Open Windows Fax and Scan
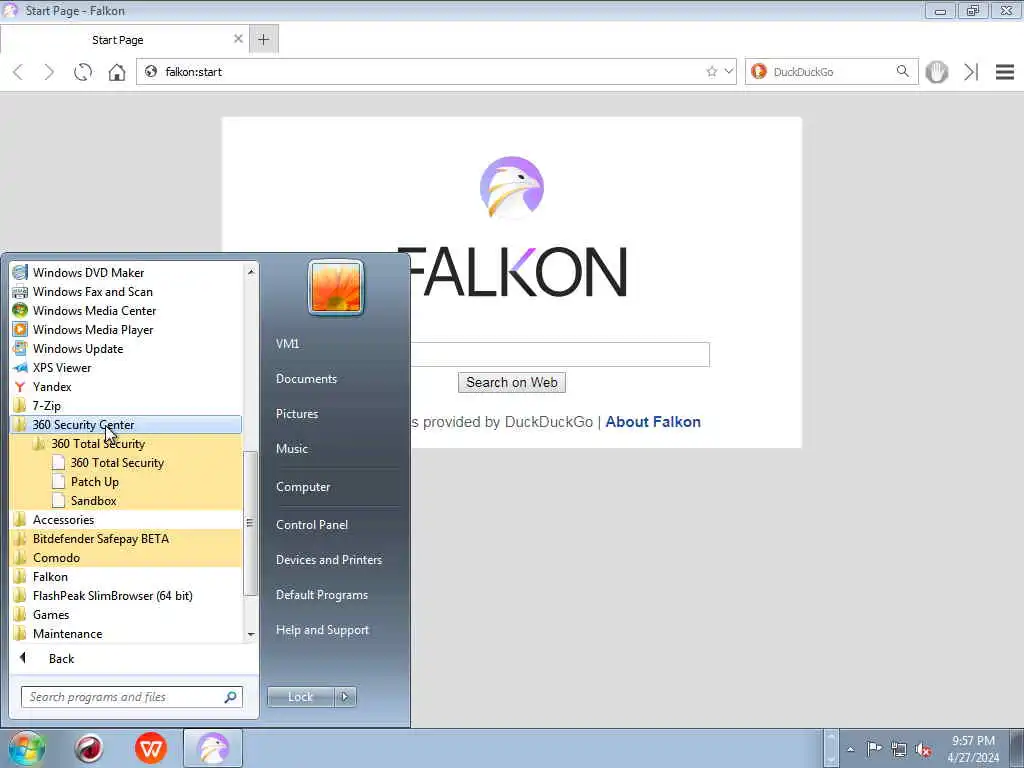Image resolution: width=1024 pixels, height=768 pixels. click(x=126, y=292)
